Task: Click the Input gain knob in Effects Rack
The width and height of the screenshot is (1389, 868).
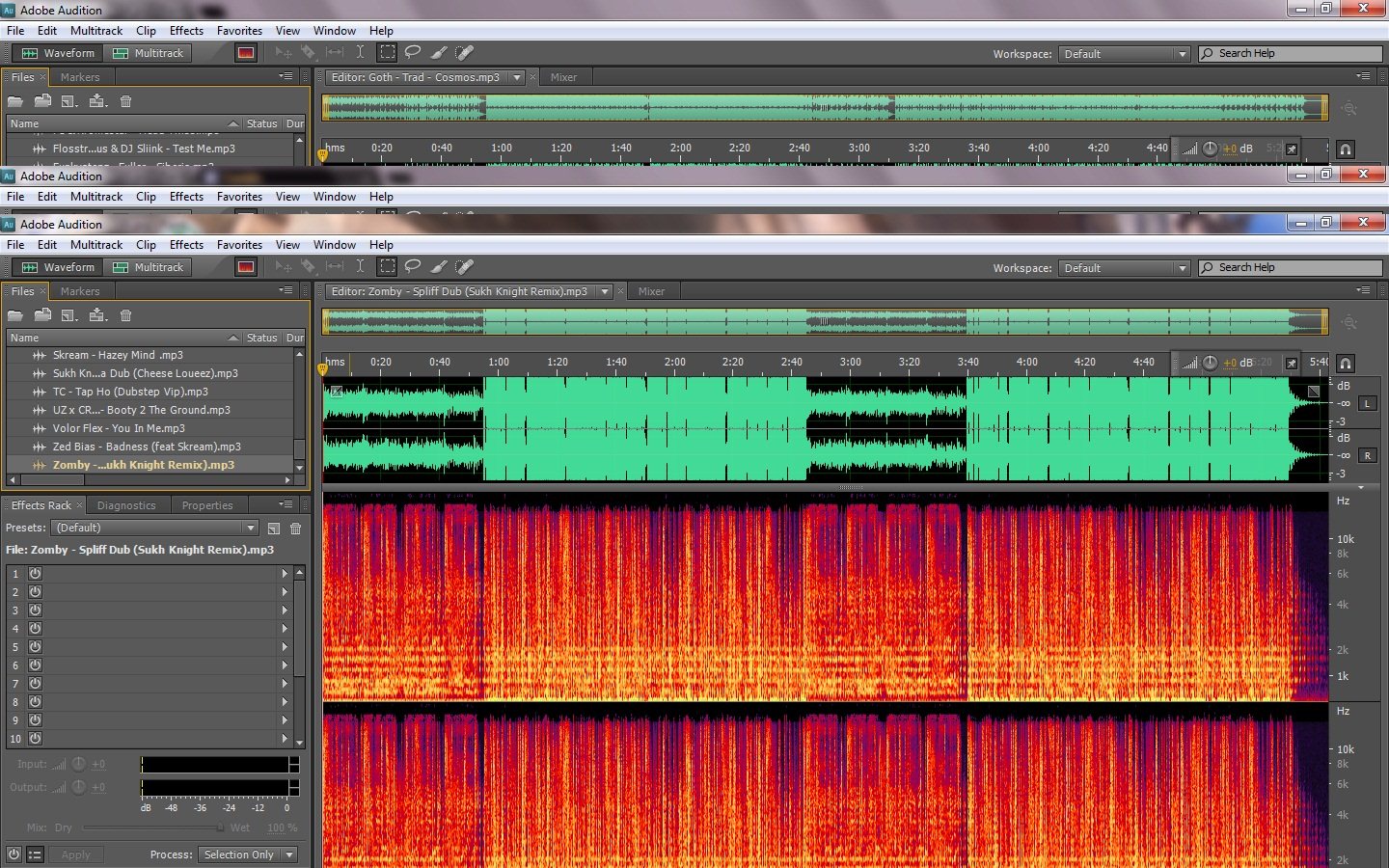Action: pos(78,764)
